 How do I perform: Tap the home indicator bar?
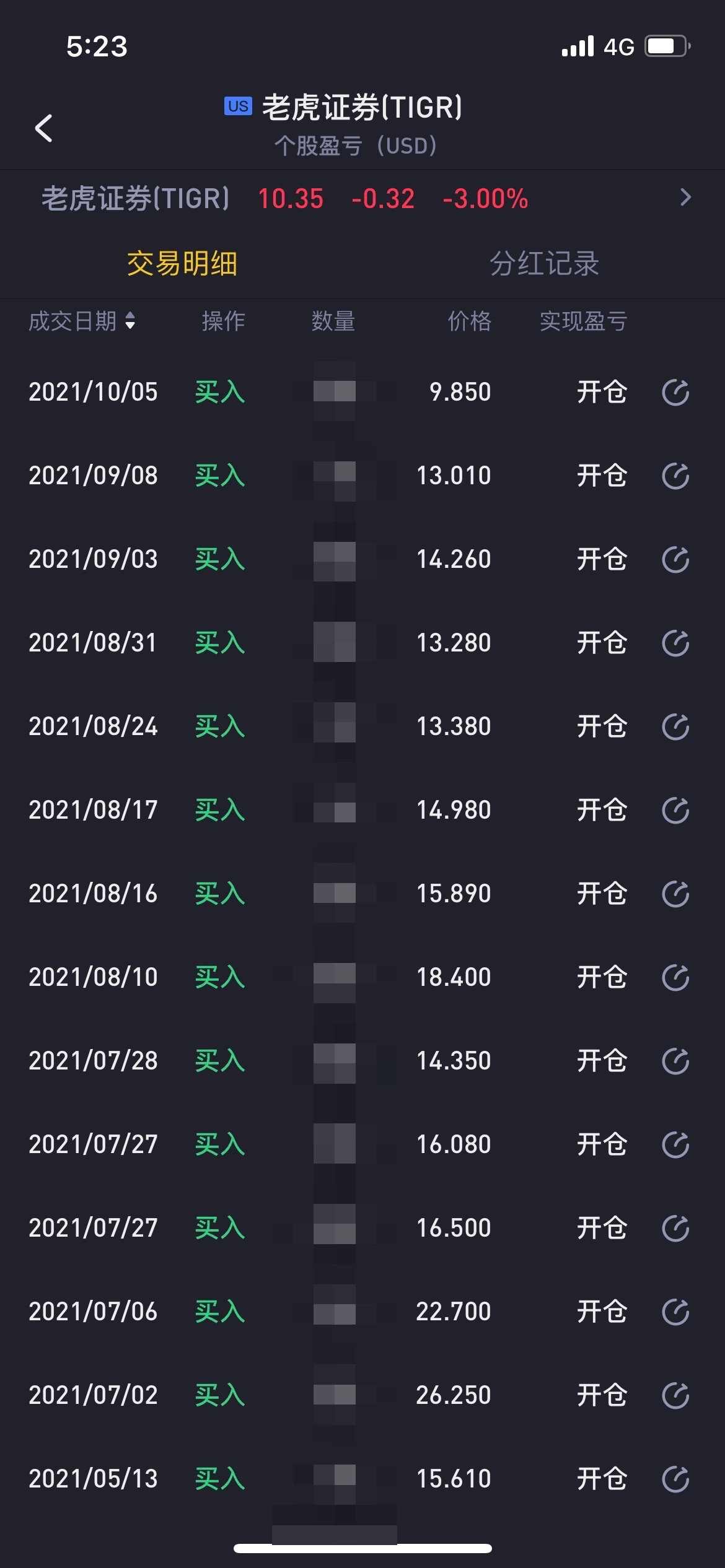[x=362, y=1549]
